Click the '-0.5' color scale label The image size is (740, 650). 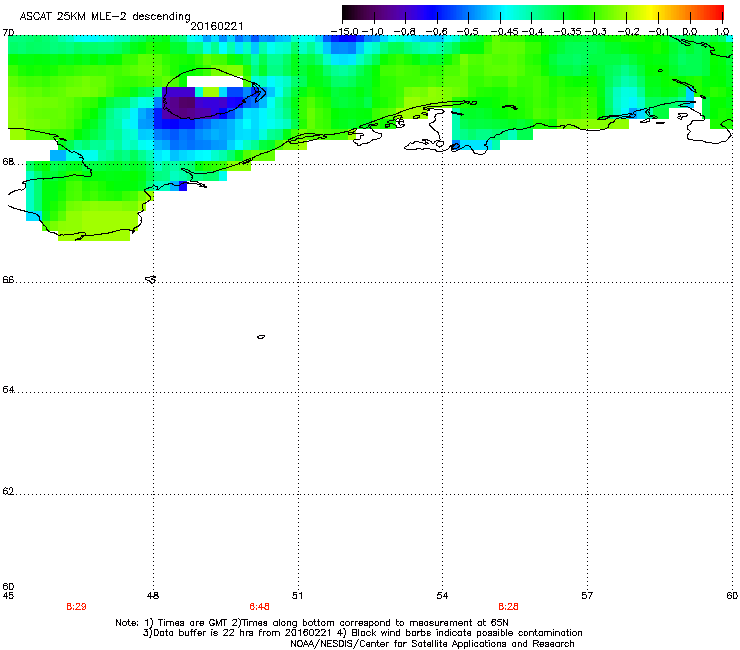click(468, 32)
